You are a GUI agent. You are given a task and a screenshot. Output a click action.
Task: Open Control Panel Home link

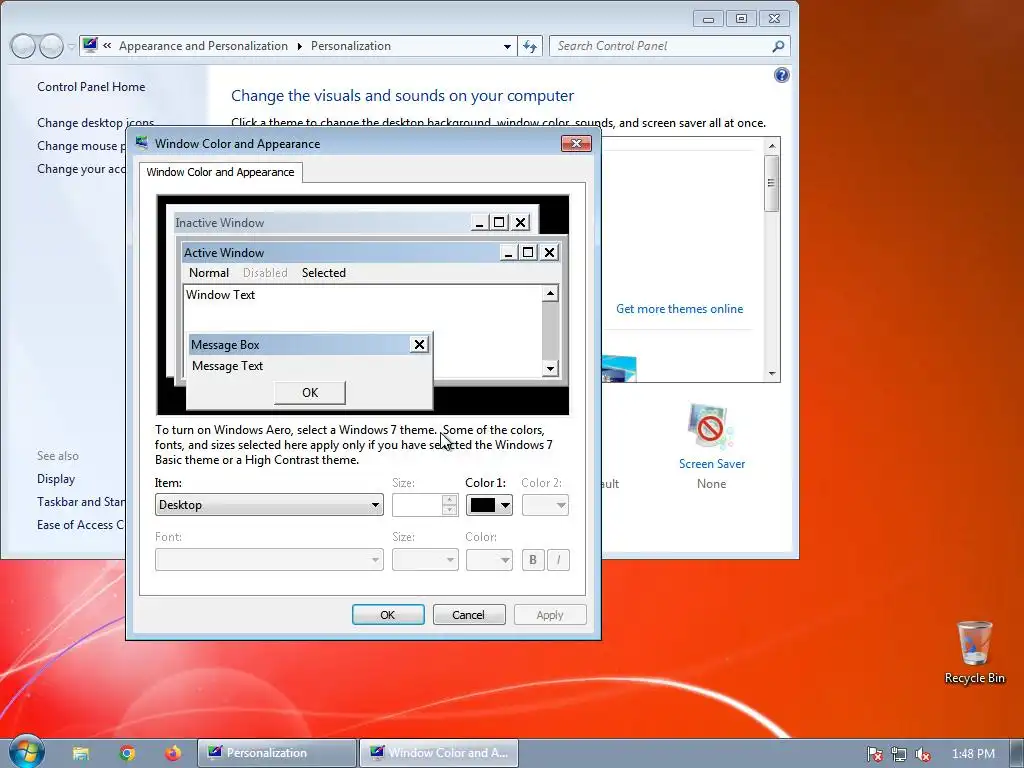click(91, 87)
